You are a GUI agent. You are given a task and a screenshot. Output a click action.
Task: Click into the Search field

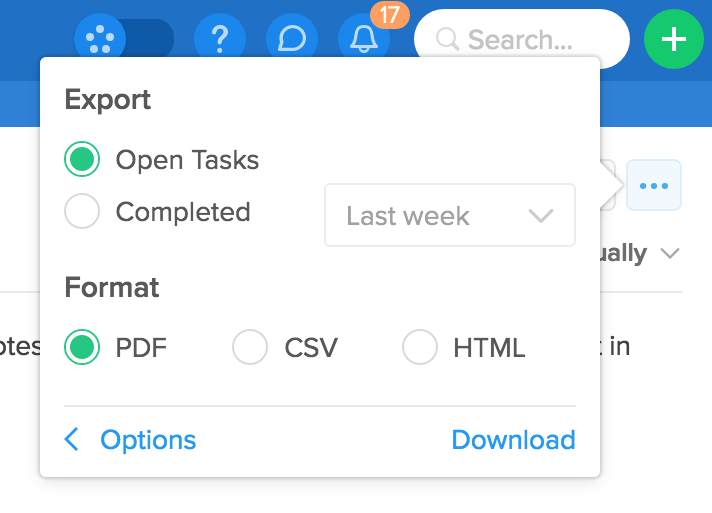tap(522, 39)
